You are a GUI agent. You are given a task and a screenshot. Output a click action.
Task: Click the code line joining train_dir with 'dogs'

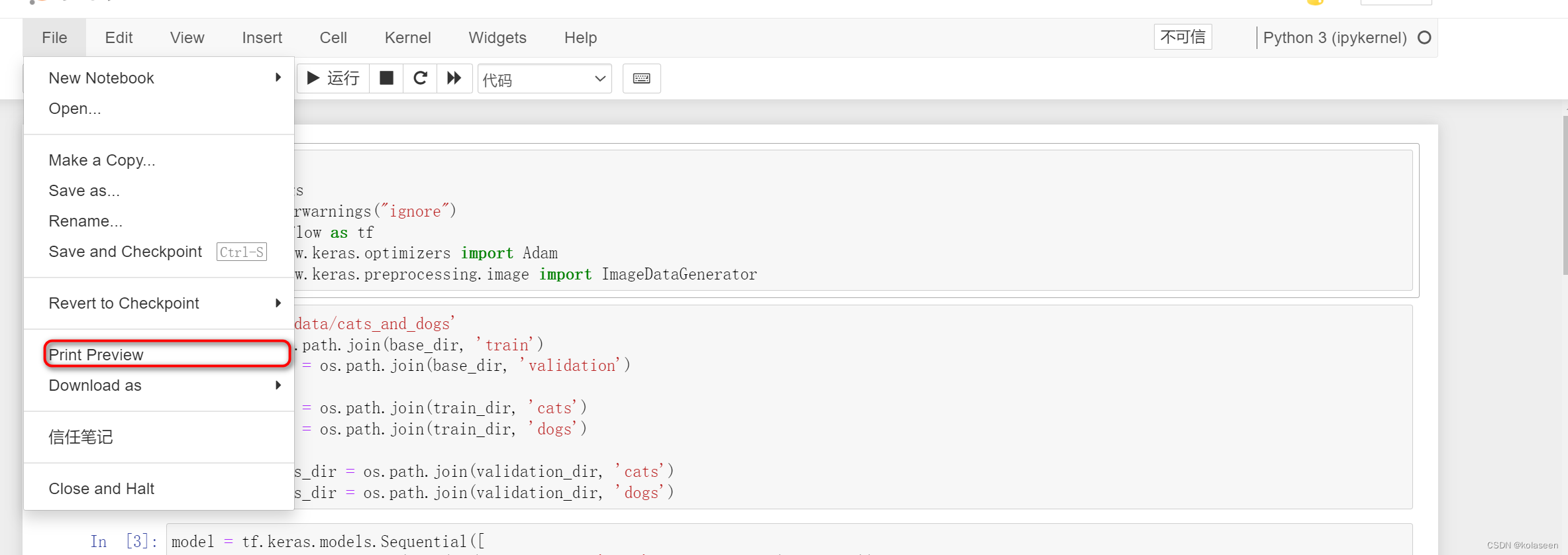click(444, 429)
